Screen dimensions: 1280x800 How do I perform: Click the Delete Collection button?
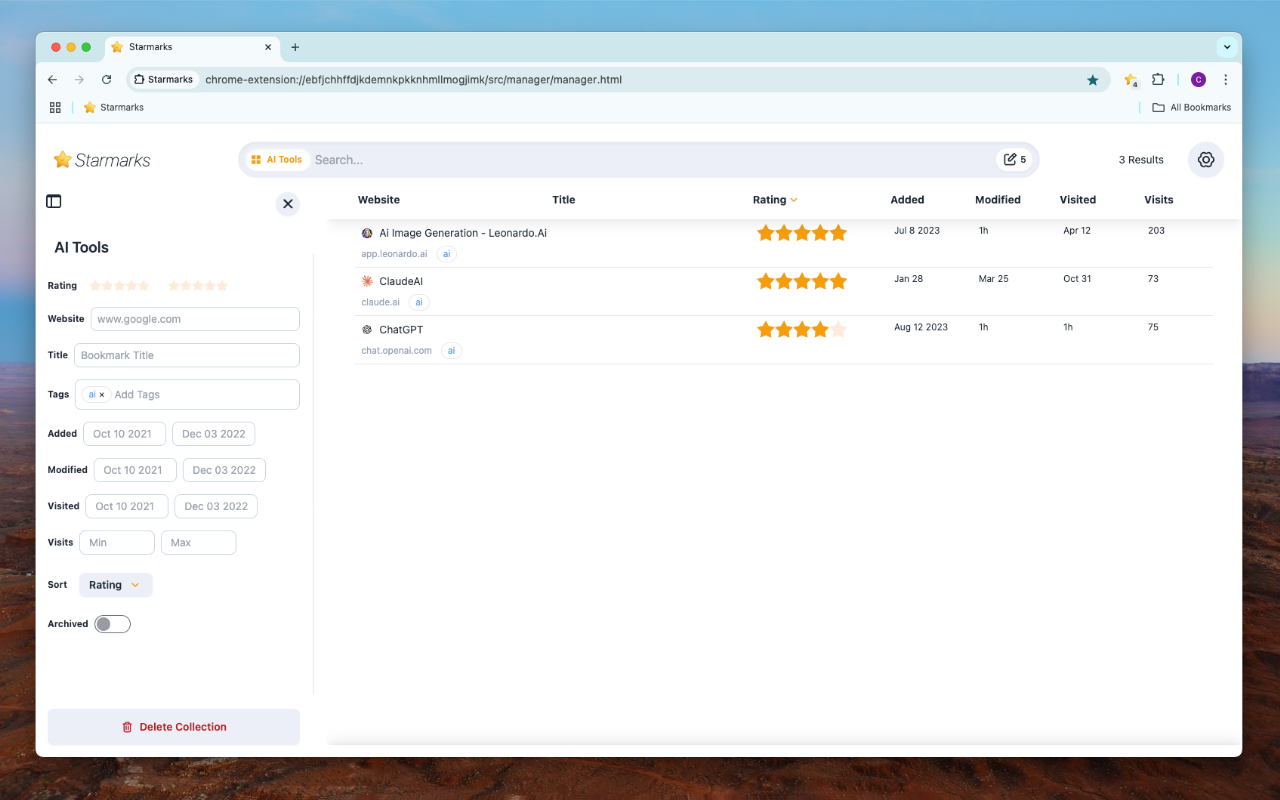tap(174, 727)
